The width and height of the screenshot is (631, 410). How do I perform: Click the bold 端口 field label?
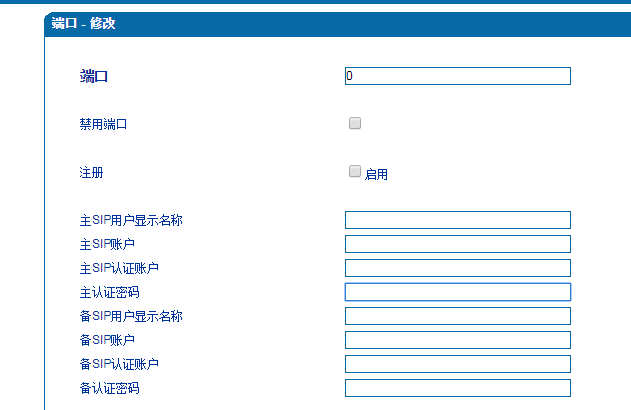(x=94, y=76)
